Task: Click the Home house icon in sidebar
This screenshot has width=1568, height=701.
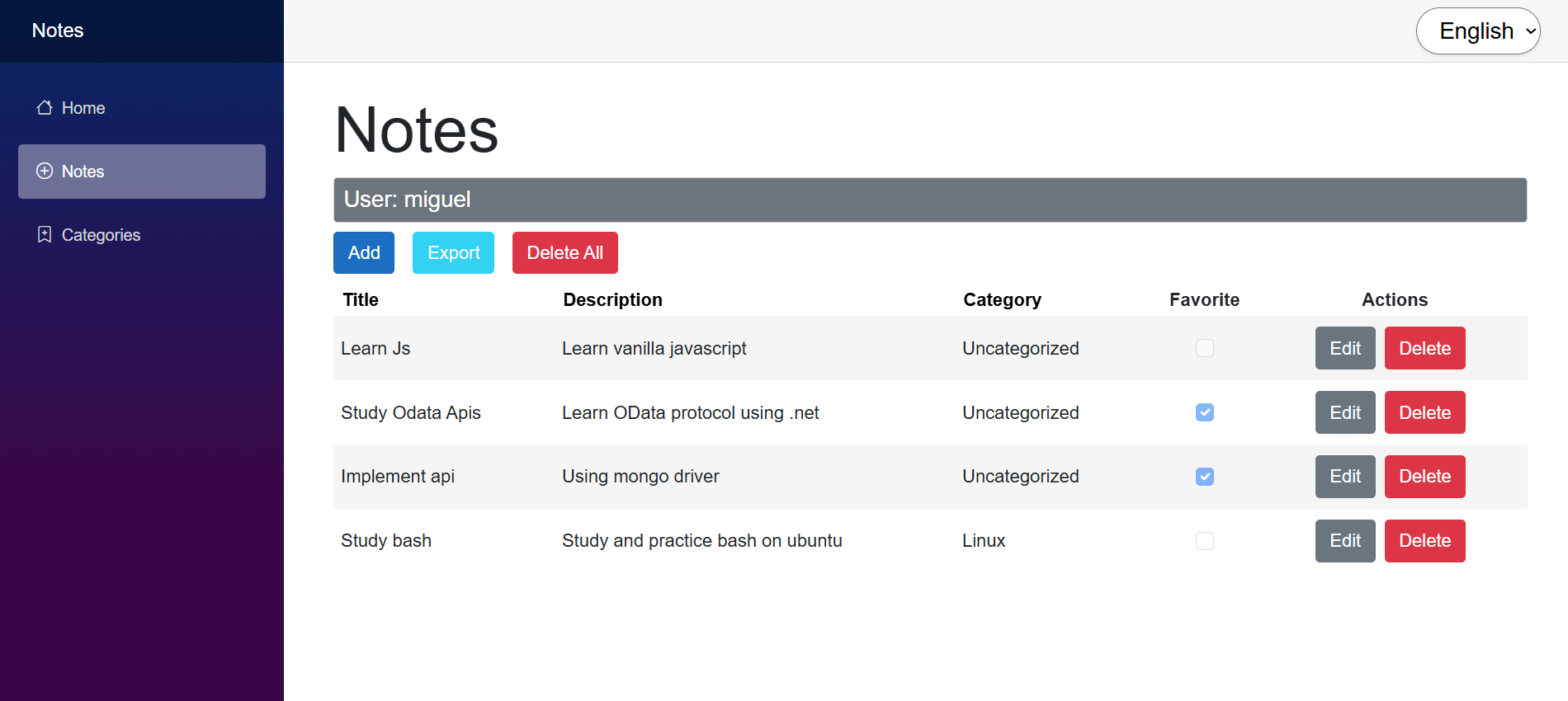Action: point(45,108)
